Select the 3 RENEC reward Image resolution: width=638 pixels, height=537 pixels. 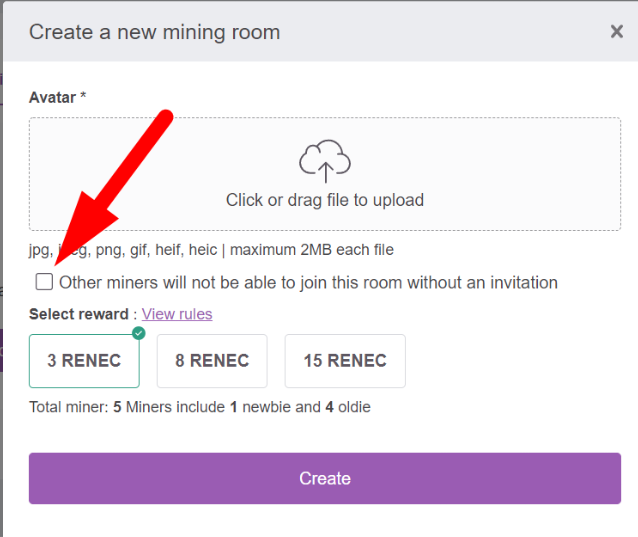tap(84, 361)
